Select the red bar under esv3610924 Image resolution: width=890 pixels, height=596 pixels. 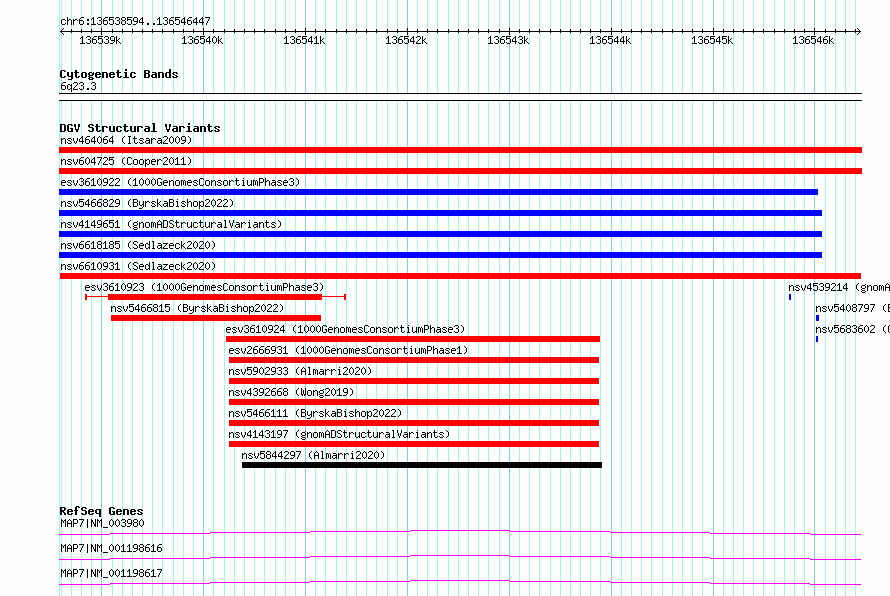(x=413, y=339)
